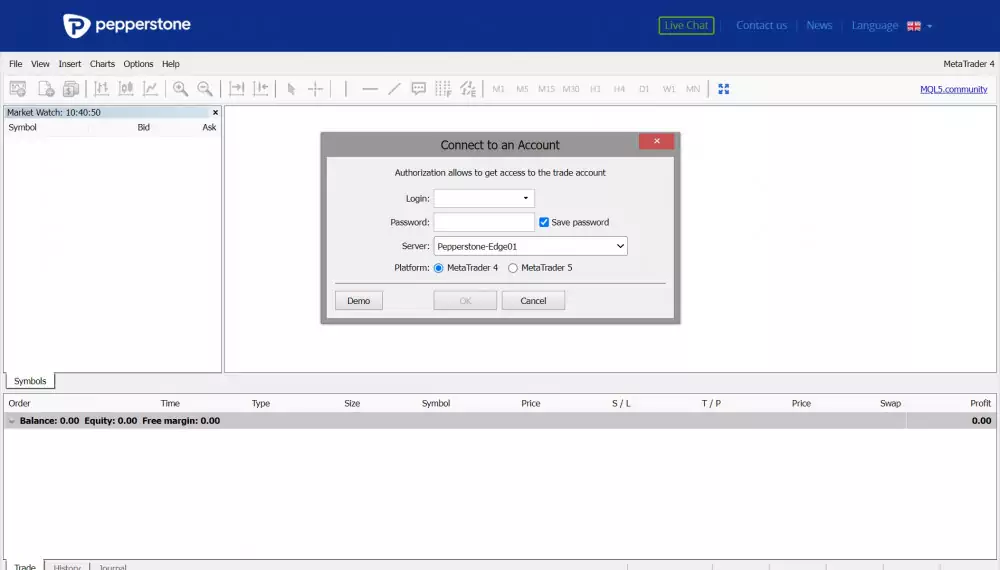
Task: Toggle chart shift icon
Action: click(x=261, y=89)
